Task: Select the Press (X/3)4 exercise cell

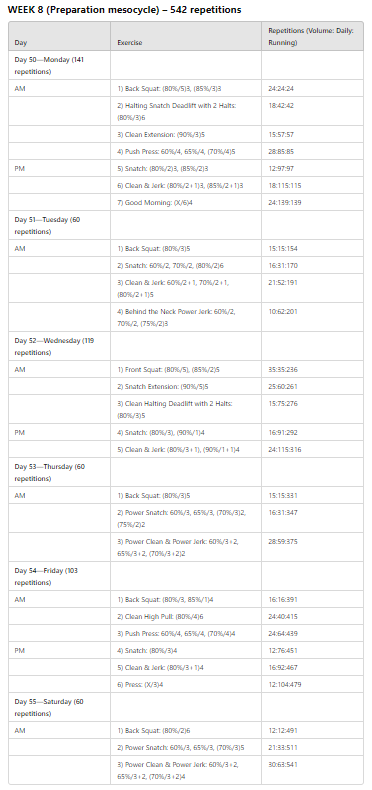Action: [186, 684]
